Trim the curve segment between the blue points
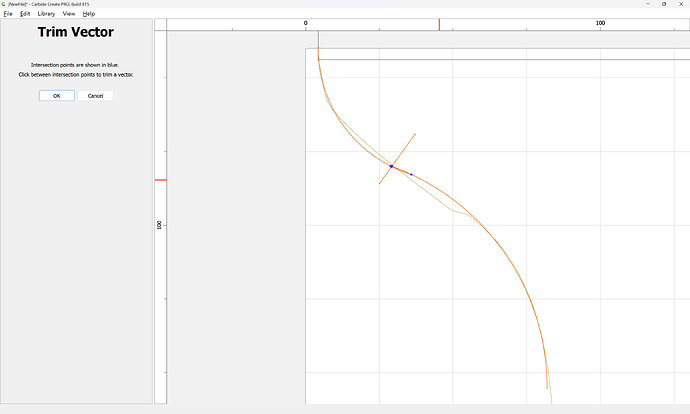Screen dimensions: 690x414 401,170
